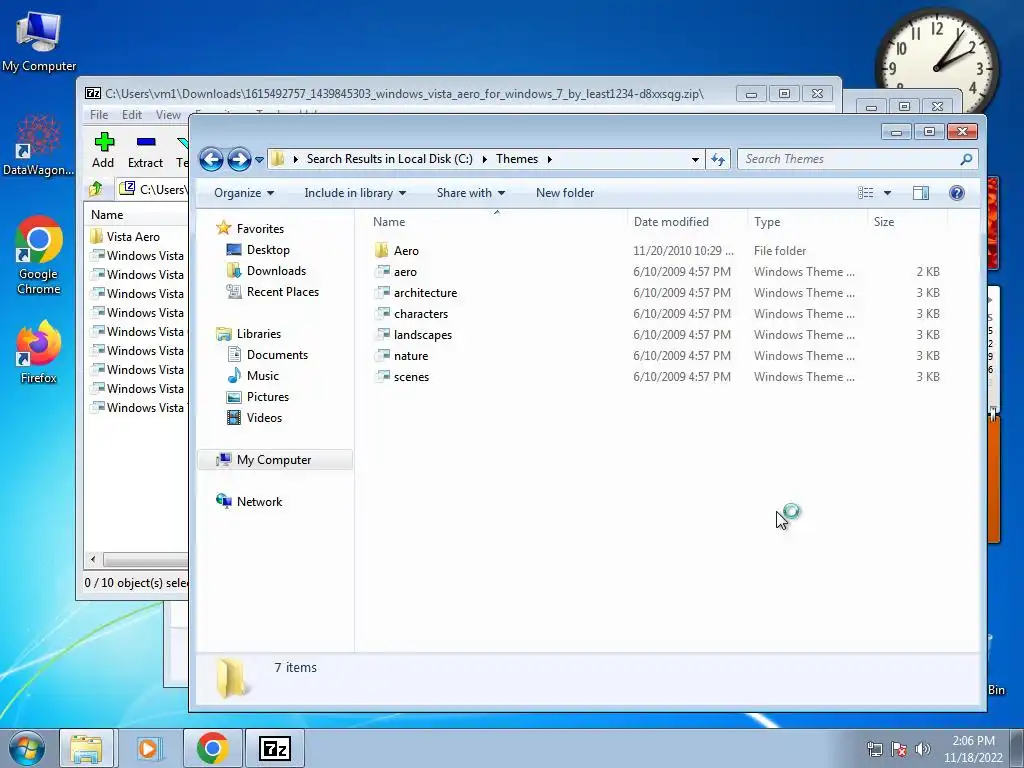Open the Organize menu
The image size is (1024, 768).
244,193
